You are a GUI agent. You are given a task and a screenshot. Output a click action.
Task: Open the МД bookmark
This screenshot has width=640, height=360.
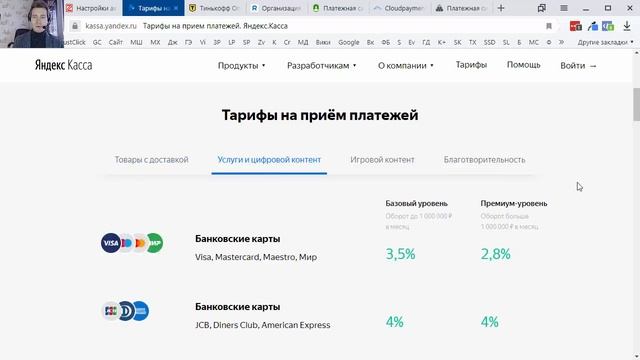point(303,42)
